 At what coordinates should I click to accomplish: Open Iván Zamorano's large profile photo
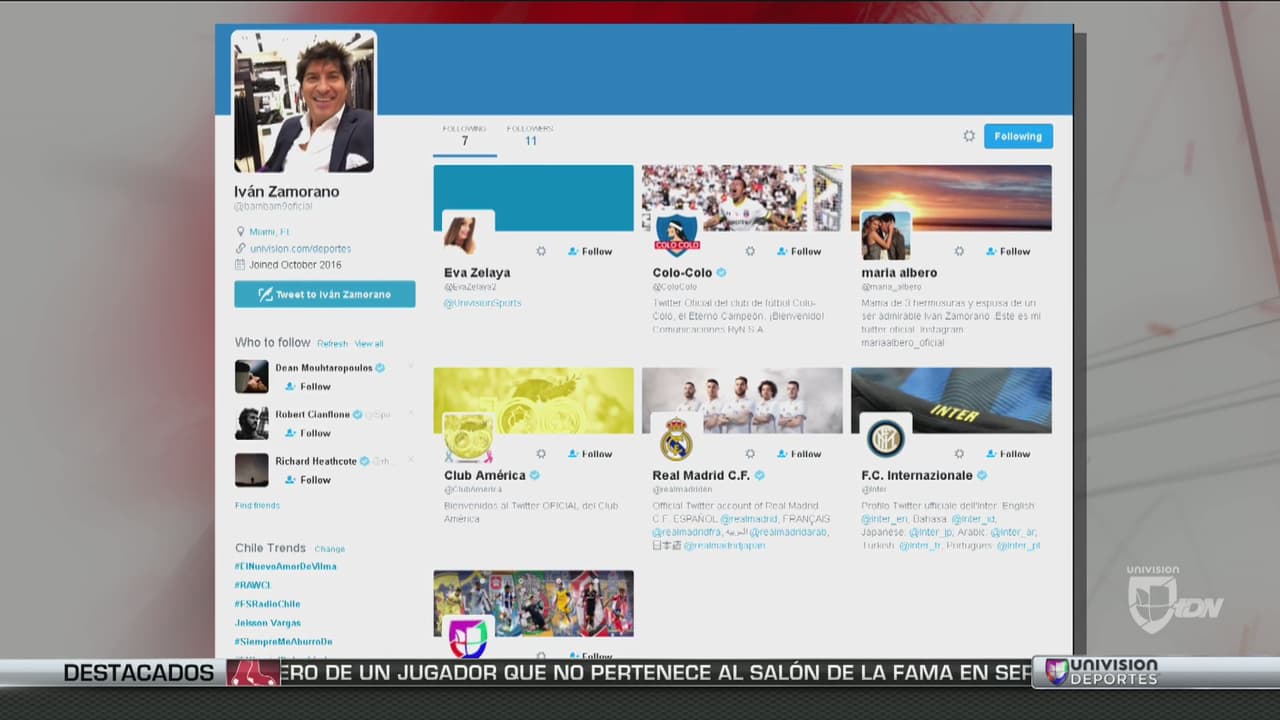pos(304,102)
